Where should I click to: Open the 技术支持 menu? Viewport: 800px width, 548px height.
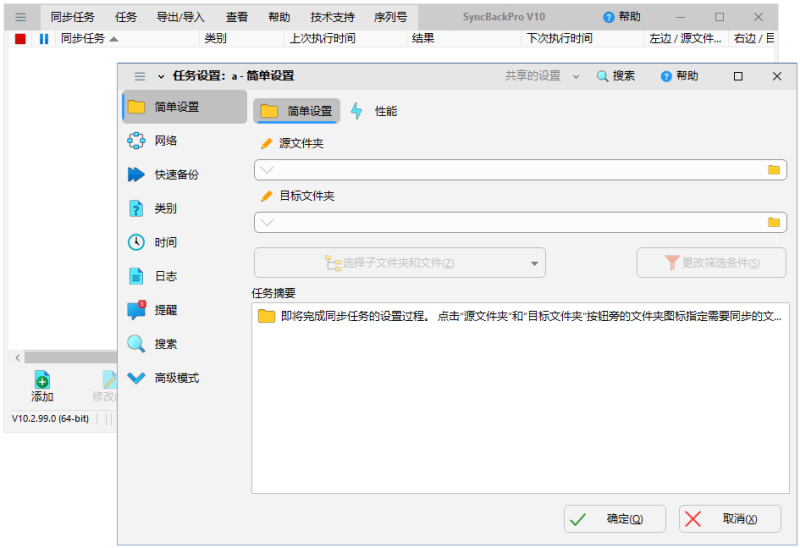tap(333, 17)
